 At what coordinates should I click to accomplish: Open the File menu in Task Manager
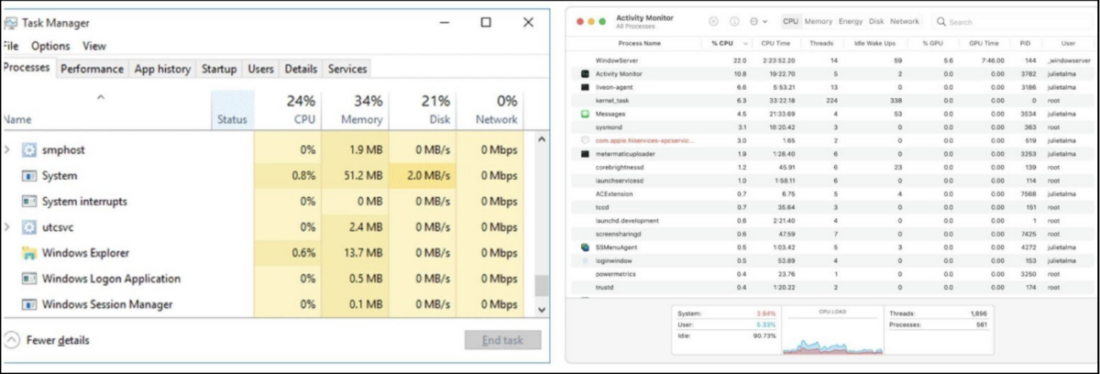10,46
